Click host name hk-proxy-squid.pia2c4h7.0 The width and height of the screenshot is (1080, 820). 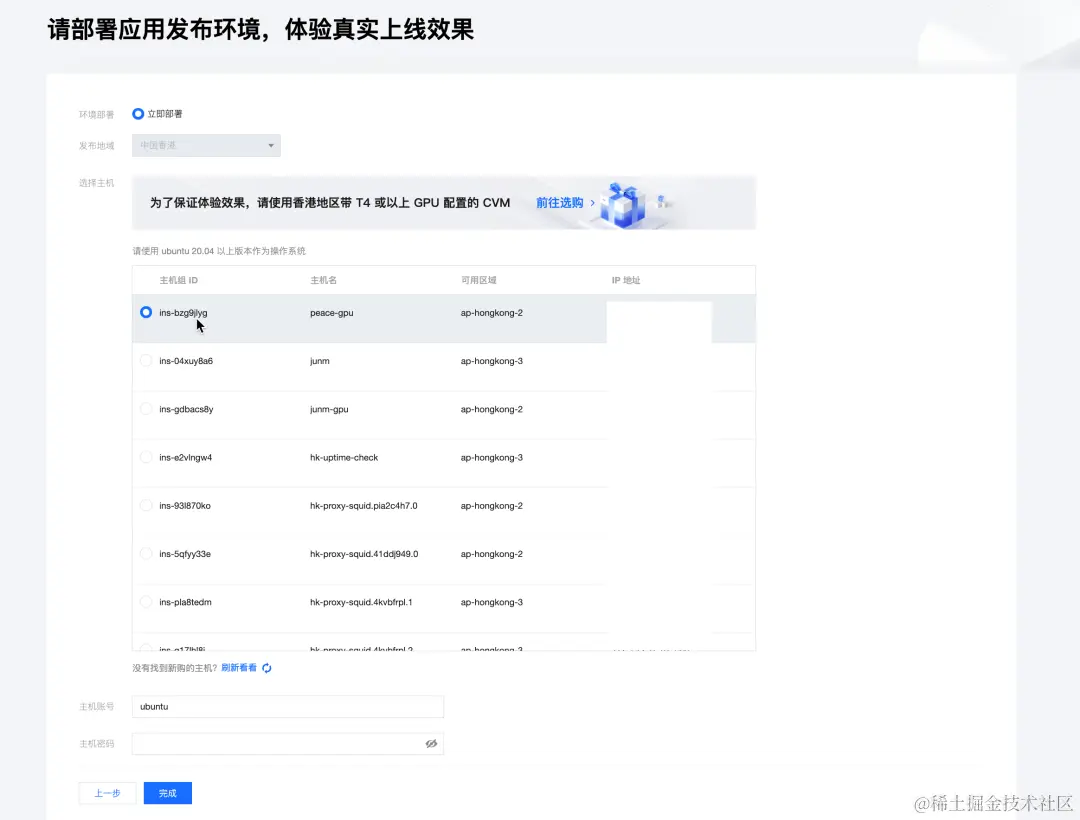pos(364,505)
